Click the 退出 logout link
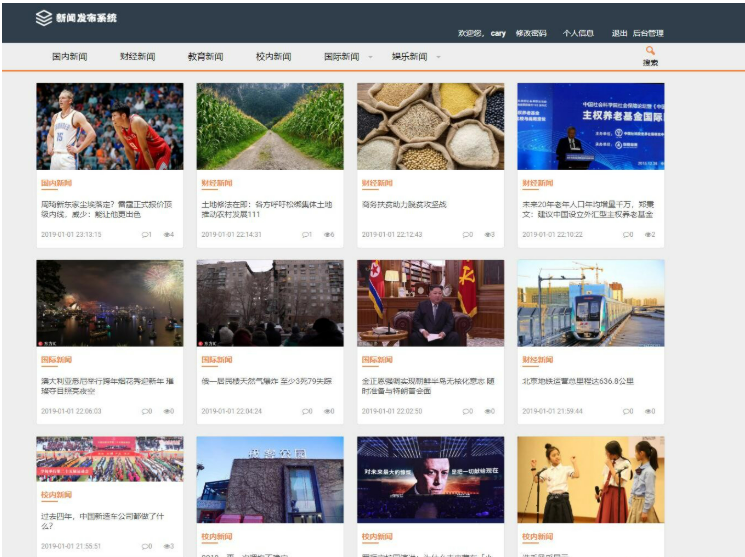Screen dimensions: 745x557 click(619, 33)
